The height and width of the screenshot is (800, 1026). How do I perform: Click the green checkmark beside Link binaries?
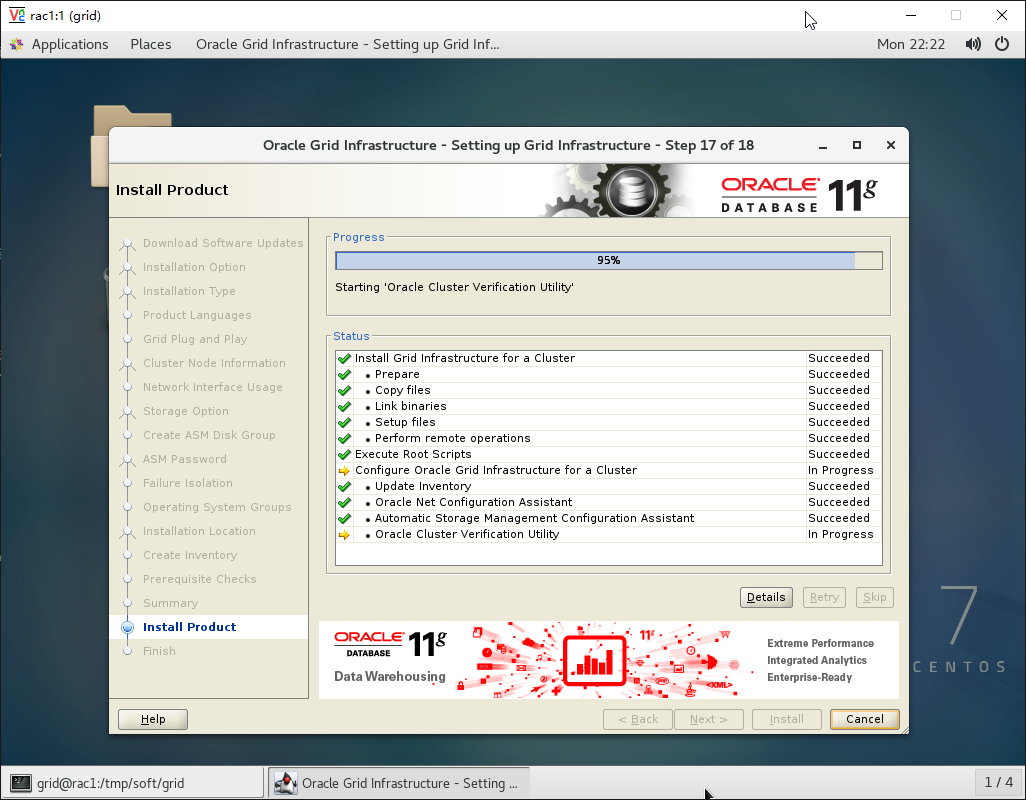344,407
